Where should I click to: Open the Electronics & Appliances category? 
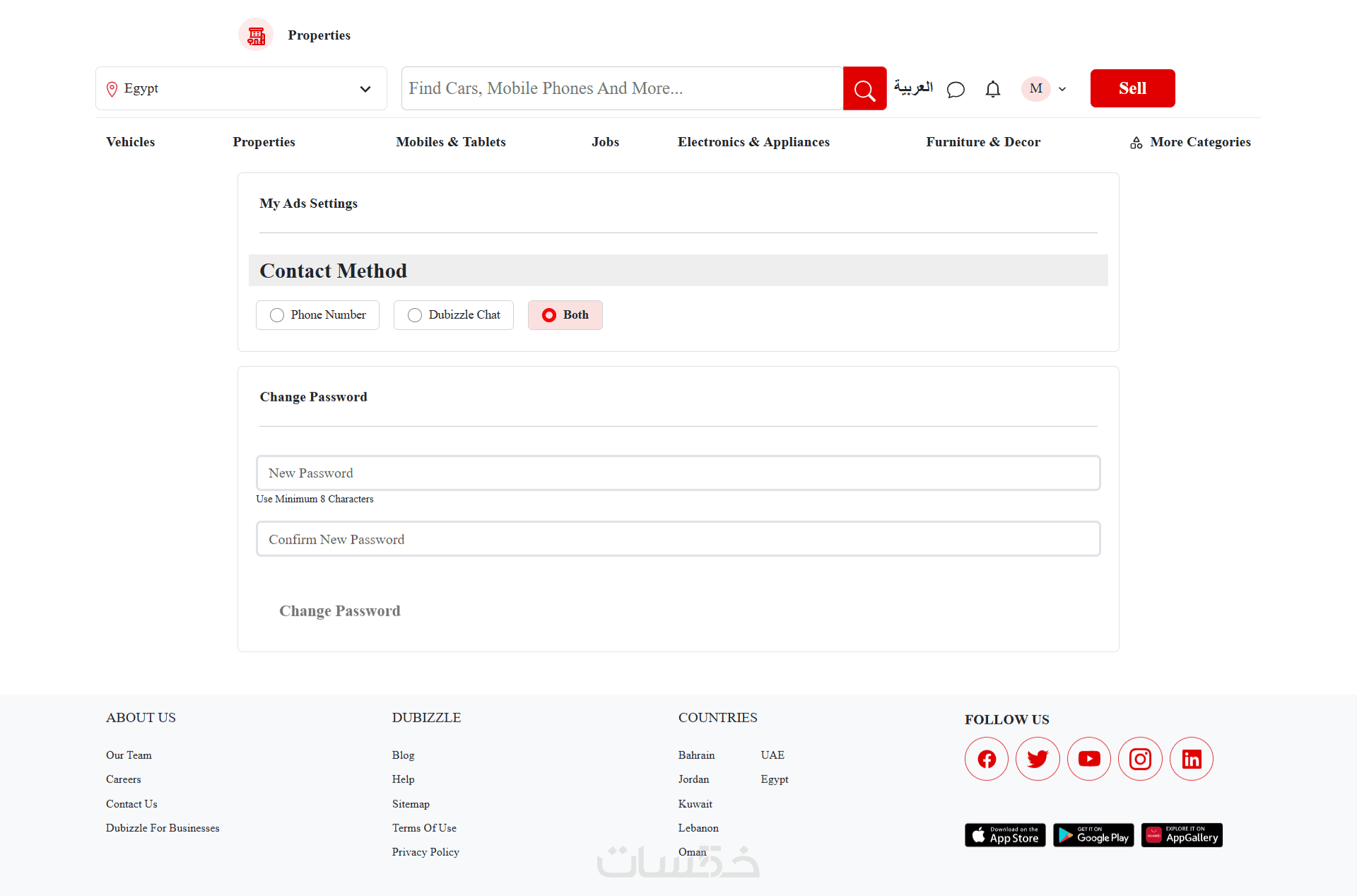pos(753,142)
